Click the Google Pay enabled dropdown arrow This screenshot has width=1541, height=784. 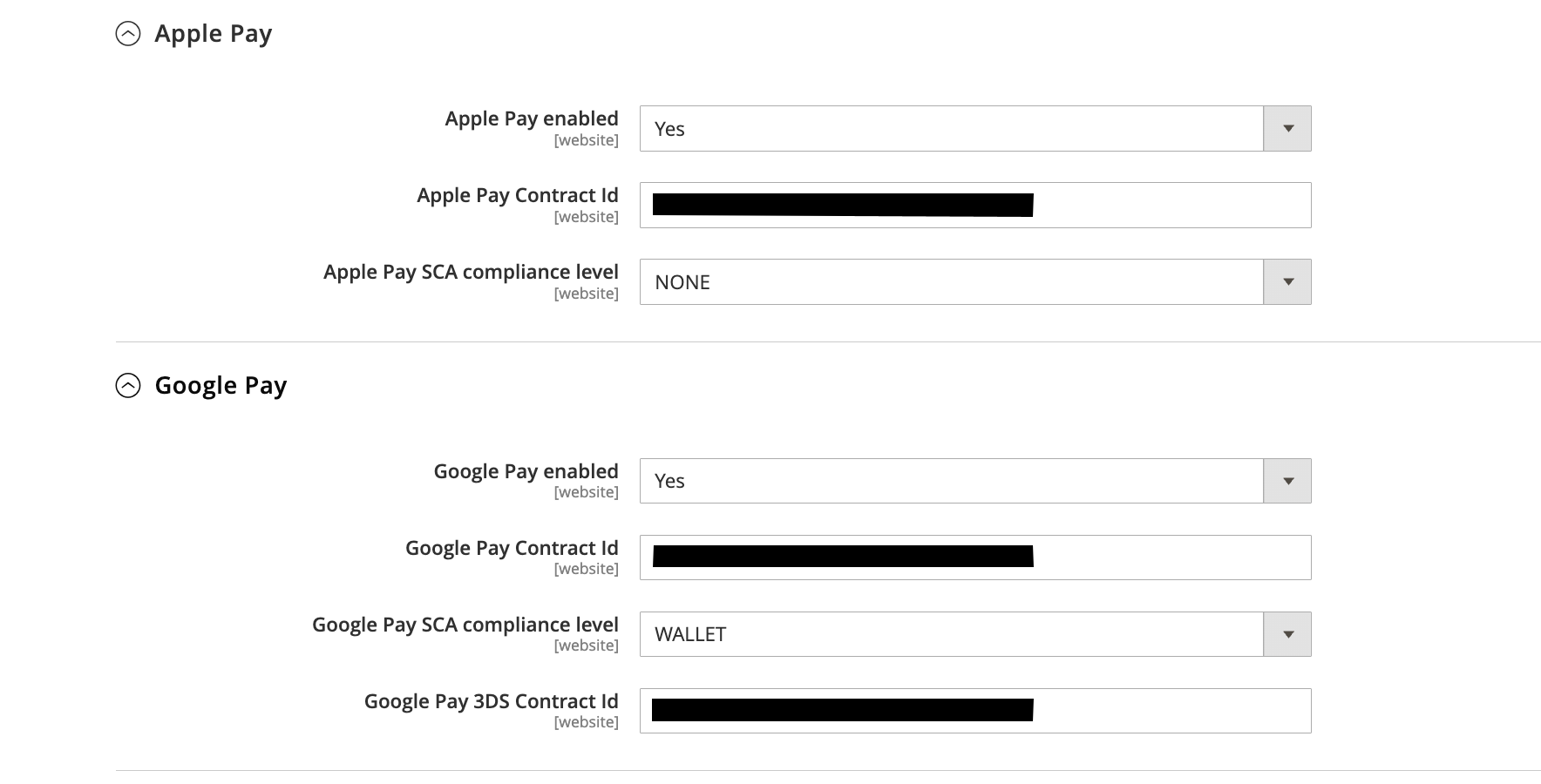click(x=1286, y=480)
